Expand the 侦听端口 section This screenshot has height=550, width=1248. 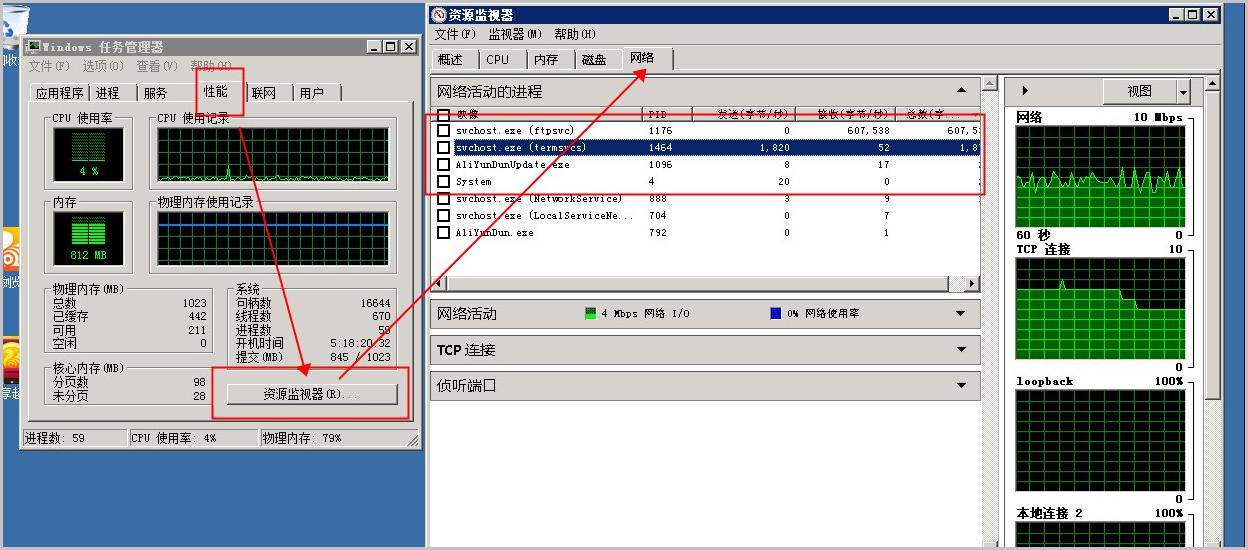(x=961, y=385)
